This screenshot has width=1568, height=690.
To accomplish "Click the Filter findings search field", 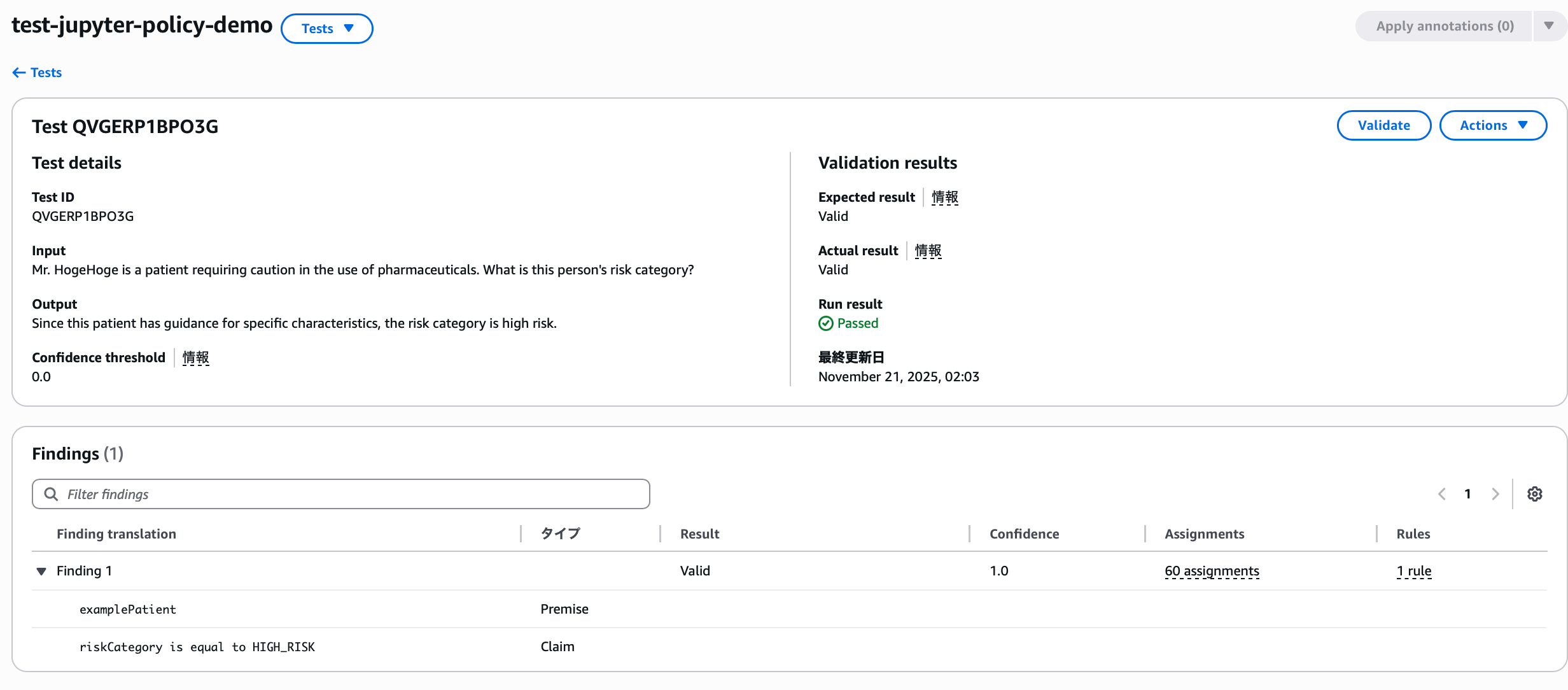I will pos(340,494).
